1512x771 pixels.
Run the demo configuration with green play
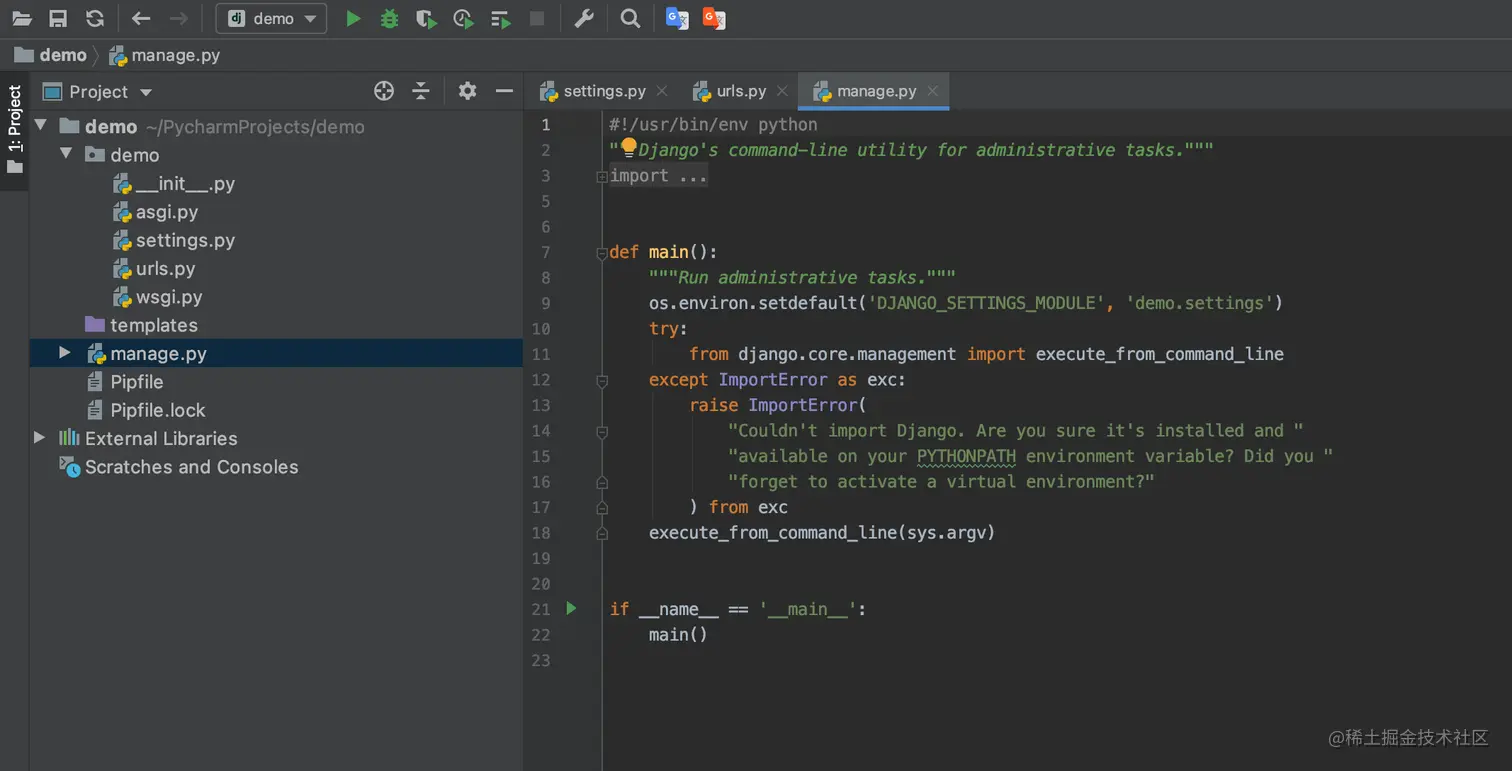point(353,18)
